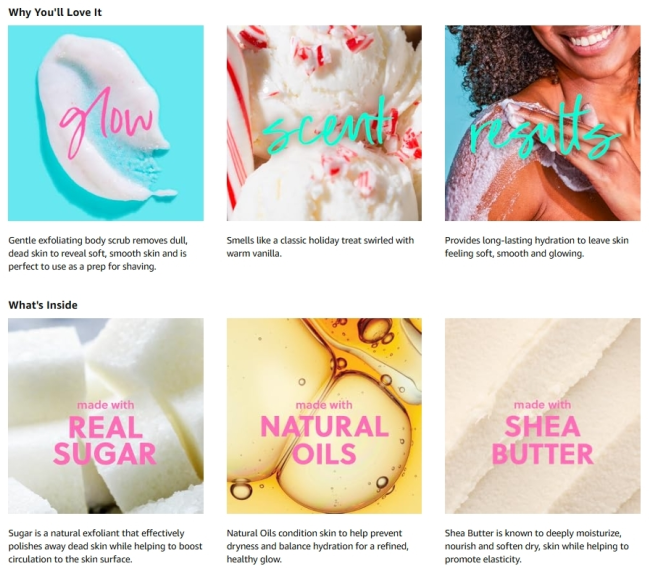650x574 pixels.
Task: Click the pink 'glow' scrub swatch image
Action: point(106,123)
